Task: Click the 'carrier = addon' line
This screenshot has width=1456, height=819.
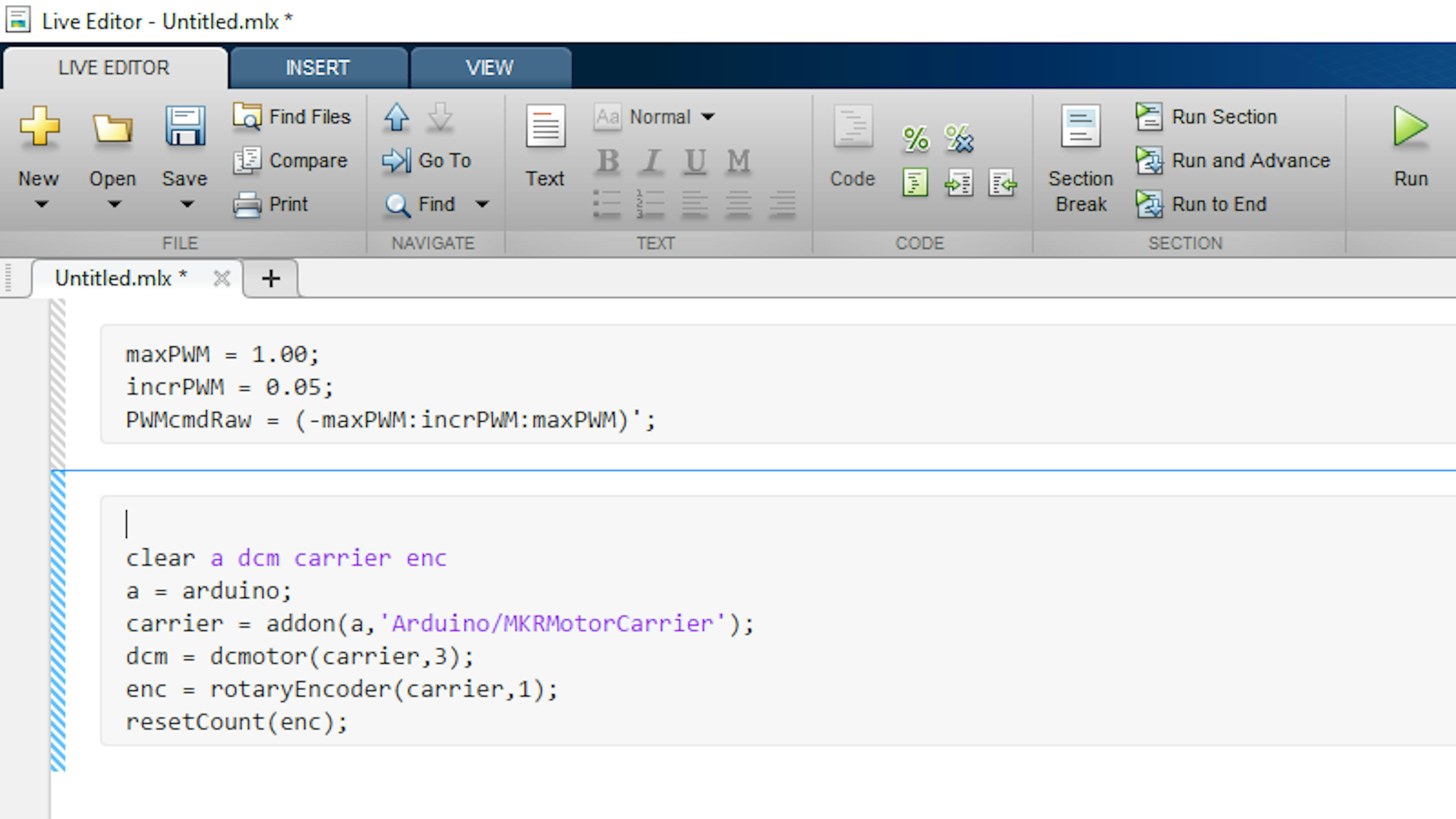Action: click(x=440, y=624)
